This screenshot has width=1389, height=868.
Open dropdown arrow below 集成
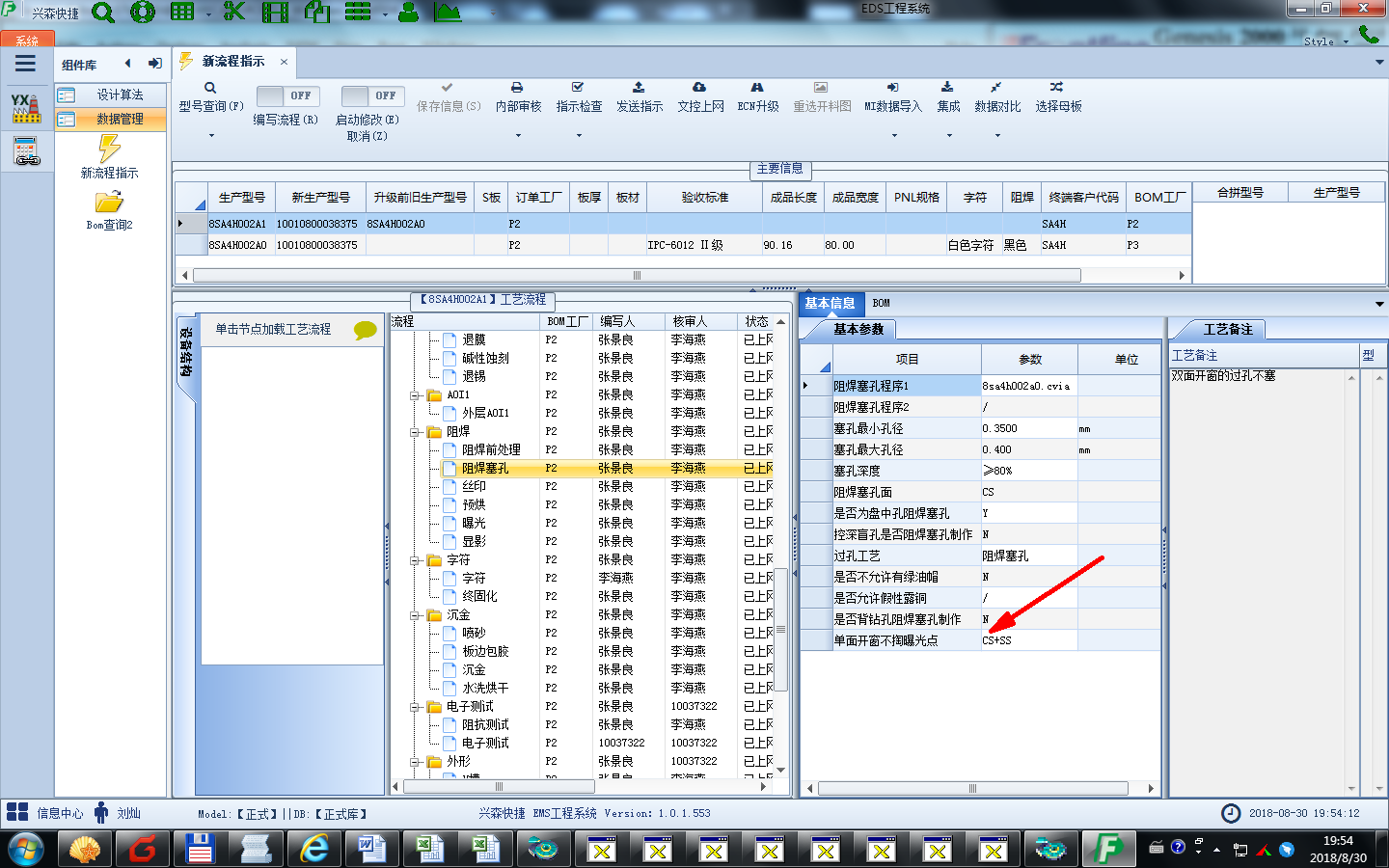pos(949,135)
